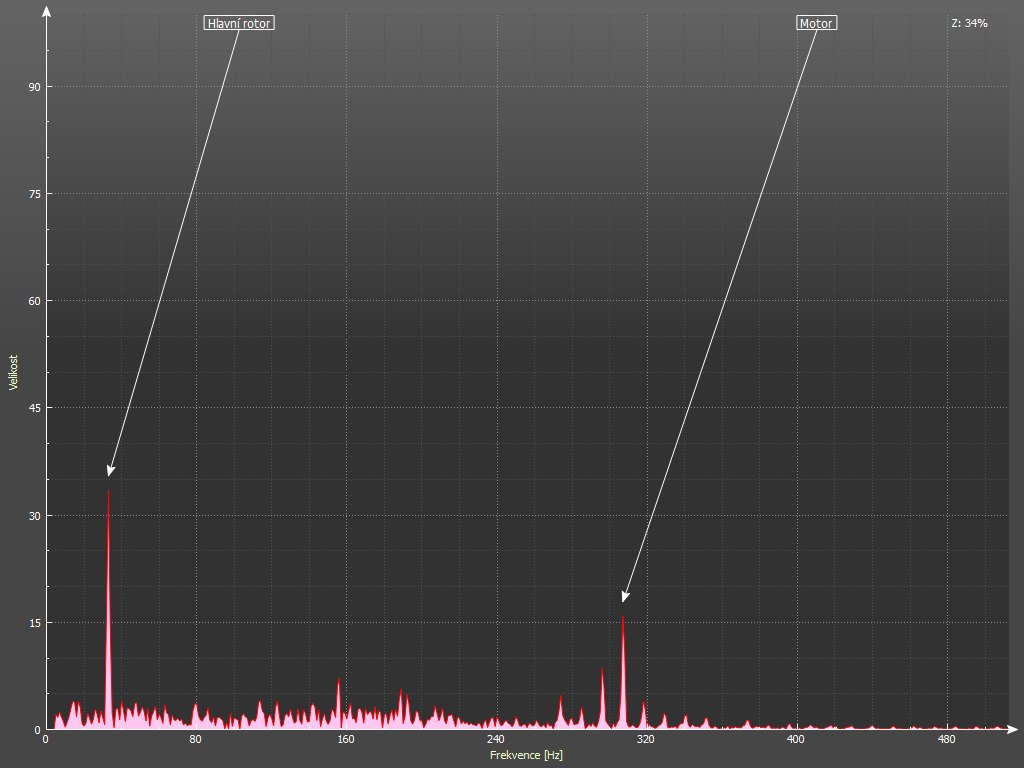The width and height of the screenshot is (1024, 768).
Task: Click the 320 tick on frequency axis
Action: tap(645, 741)
